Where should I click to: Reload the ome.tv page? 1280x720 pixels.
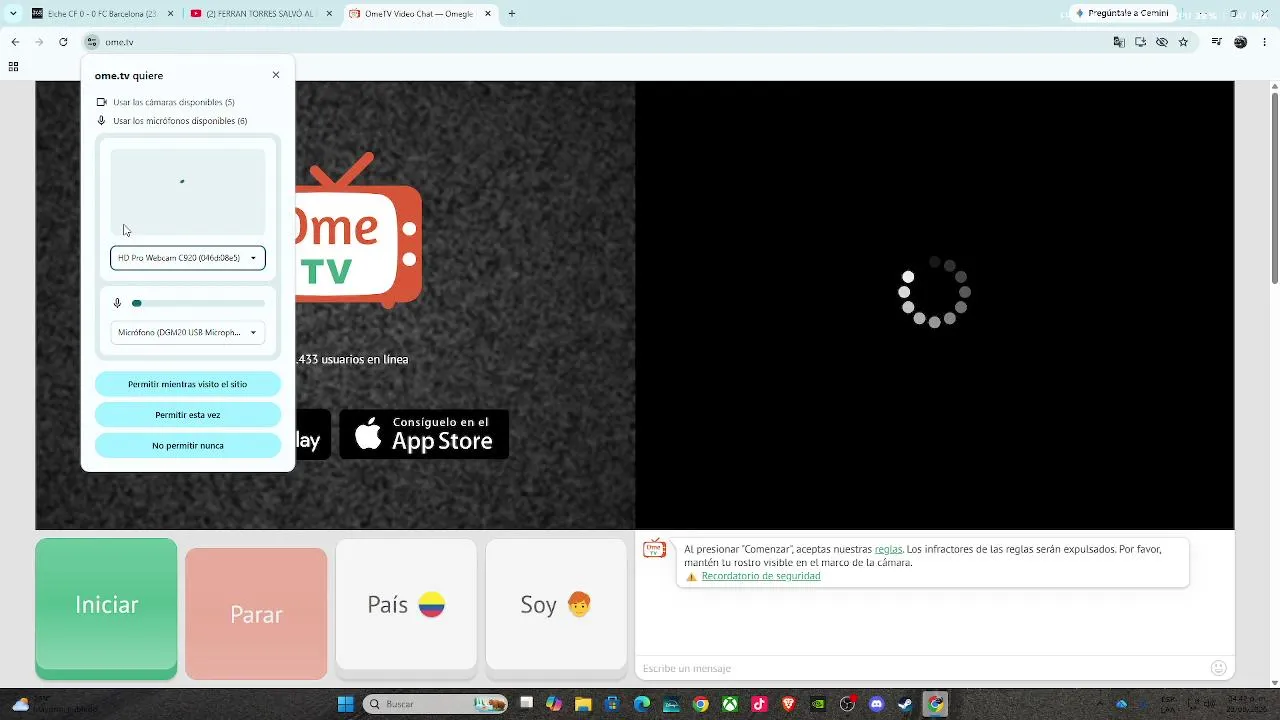(x=63, y=42)
